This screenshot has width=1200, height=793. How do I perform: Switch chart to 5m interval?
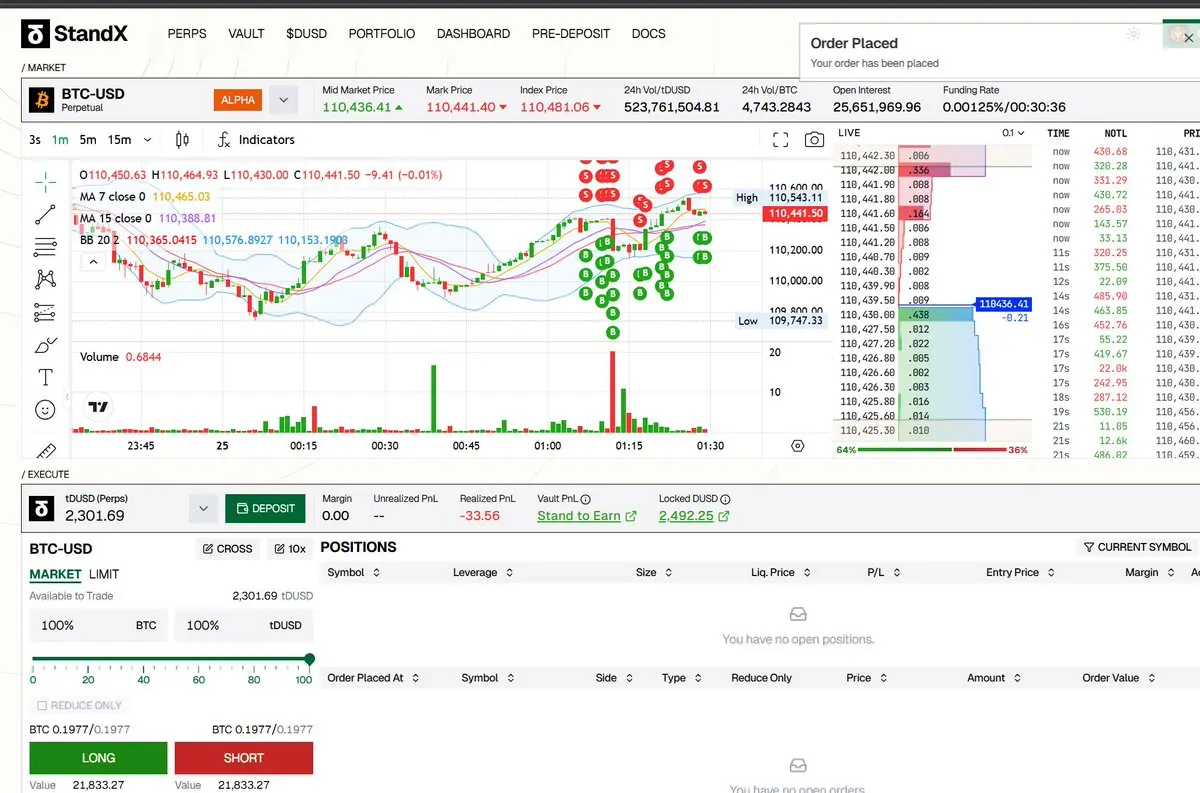click(88, 140)
